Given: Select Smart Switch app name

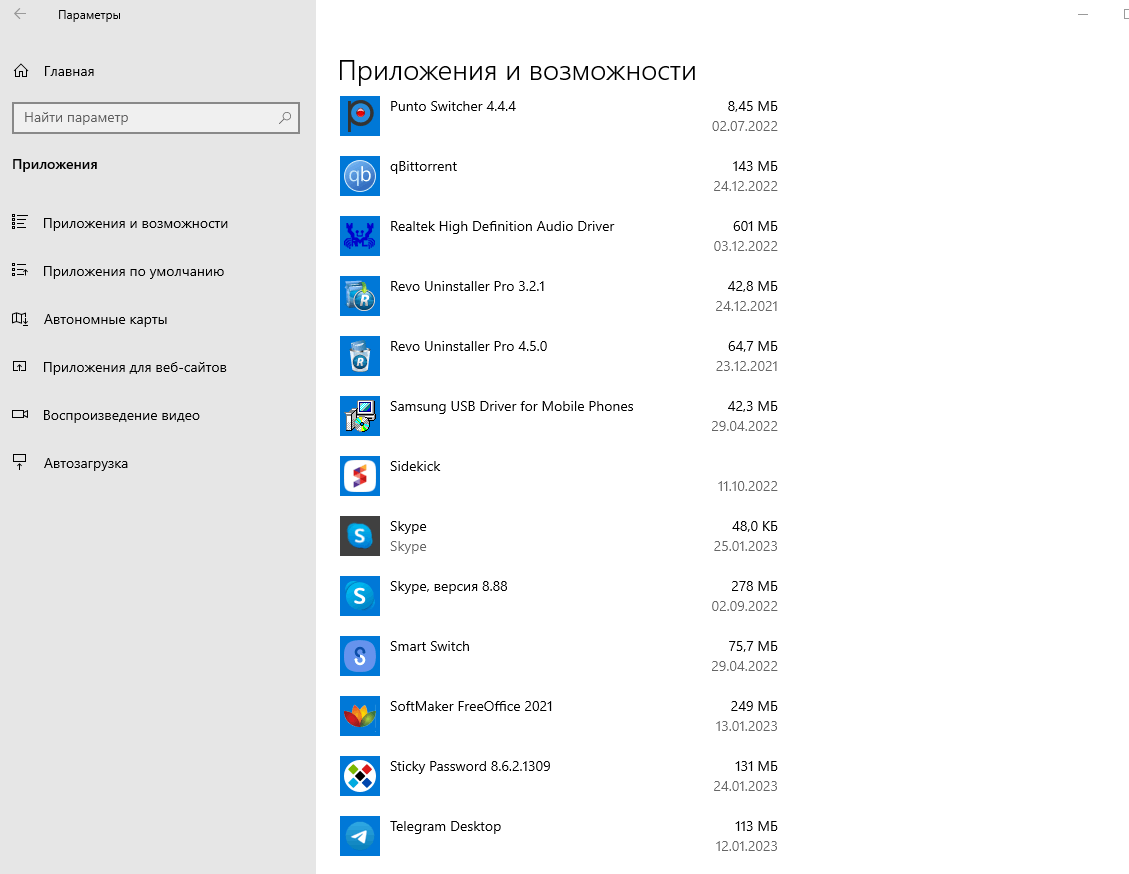Looking at the screenshot, I should [x=430, y=647].
